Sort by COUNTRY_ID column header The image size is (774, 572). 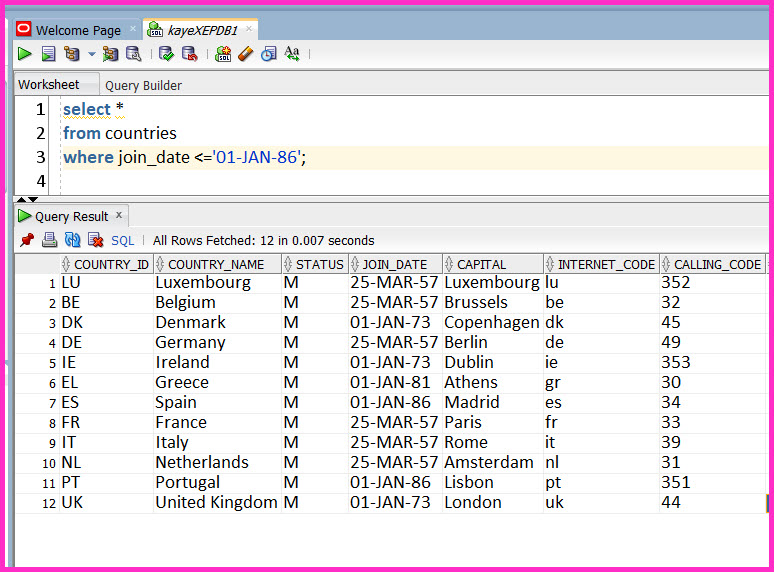pos(106,265)
